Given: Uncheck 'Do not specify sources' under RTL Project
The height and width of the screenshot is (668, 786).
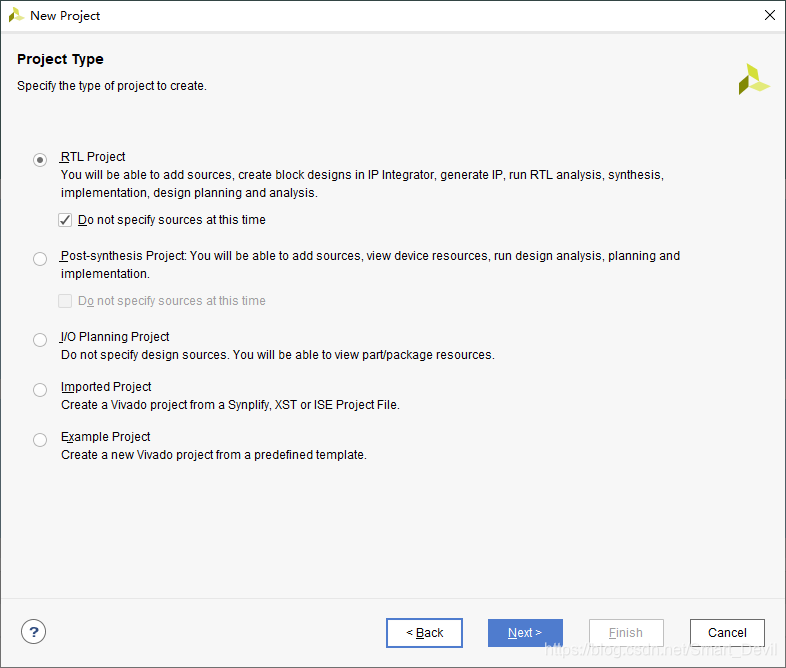Looking at the screenshot, I should pos(65,220).
